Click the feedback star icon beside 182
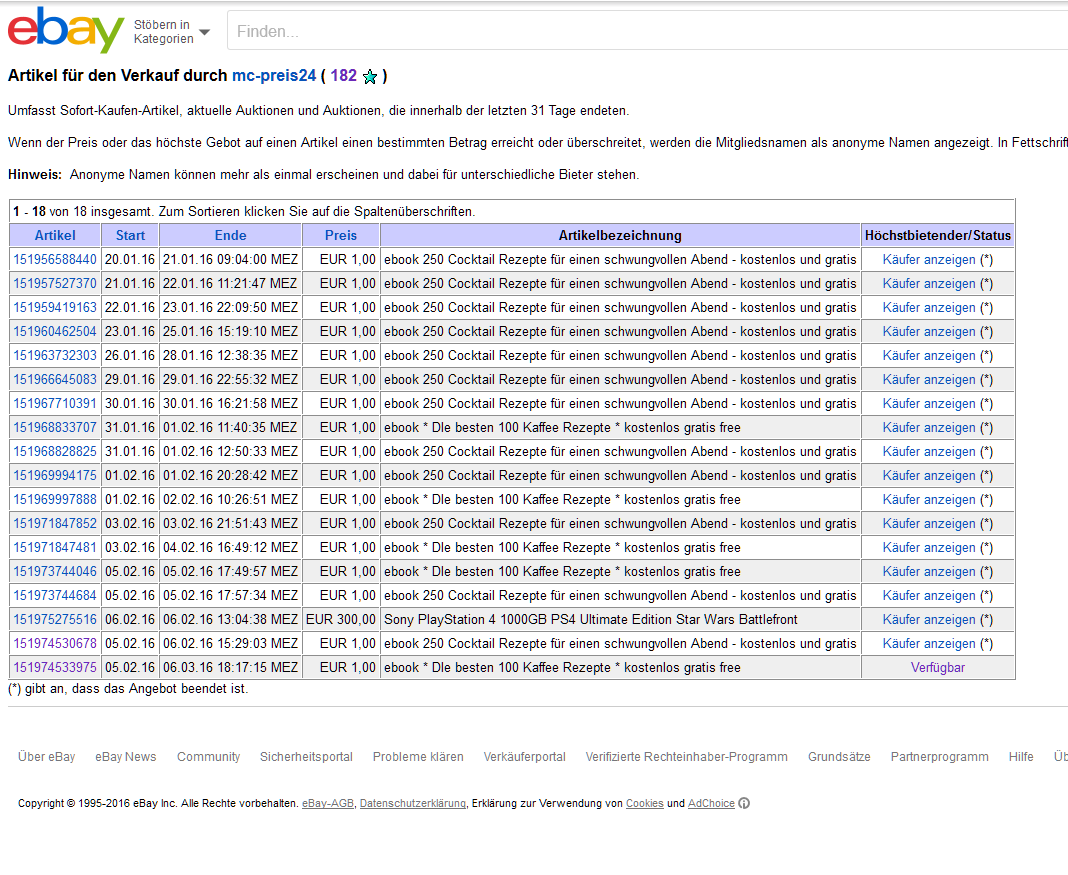This screenshot has width=1068, height=875. (x=370, y=77)
